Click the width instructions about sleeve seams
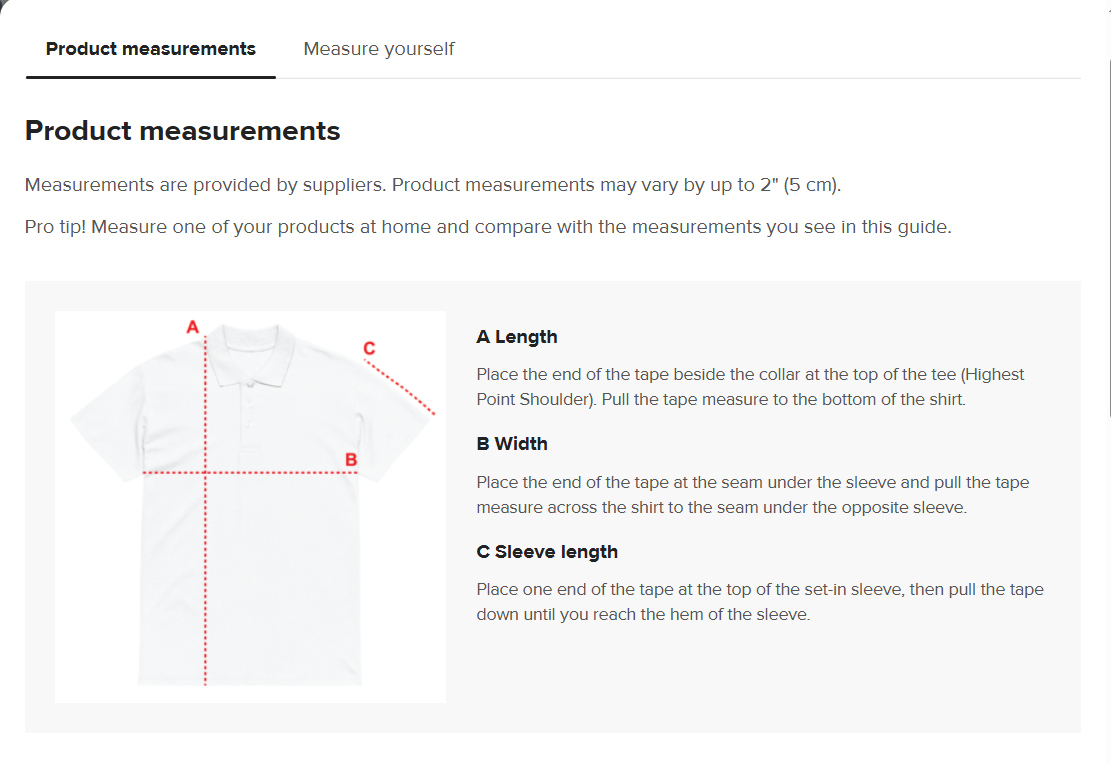The image size is (1111, 763). click(752, 495)
